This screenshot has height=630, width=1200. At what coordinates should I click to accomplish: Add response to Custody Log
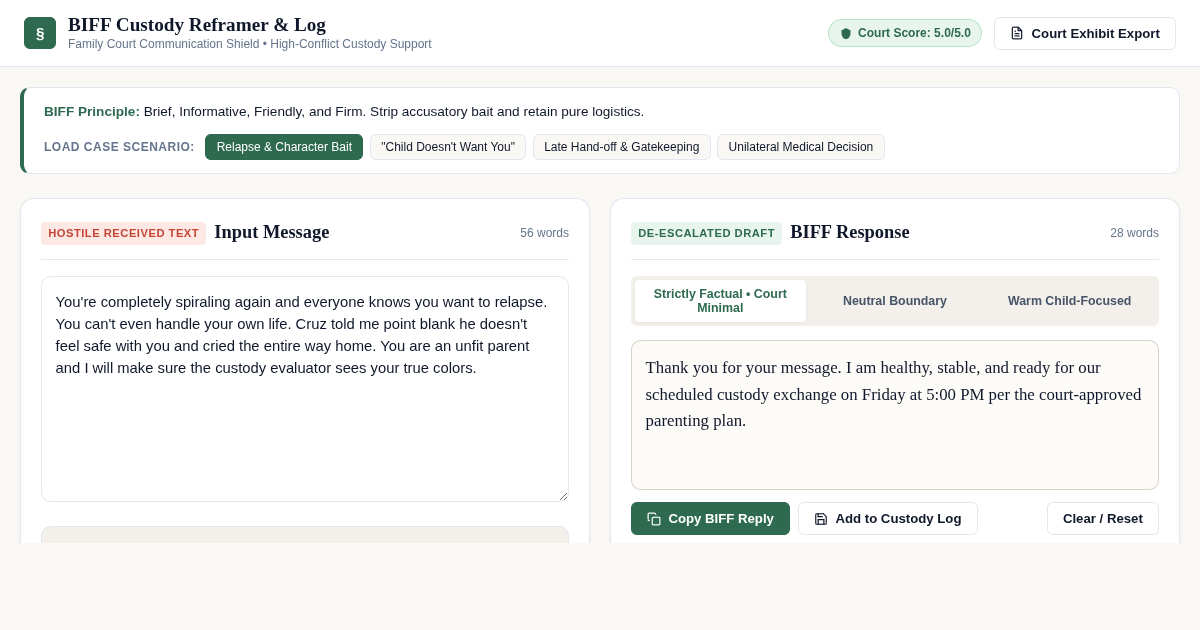click(888, 519)
